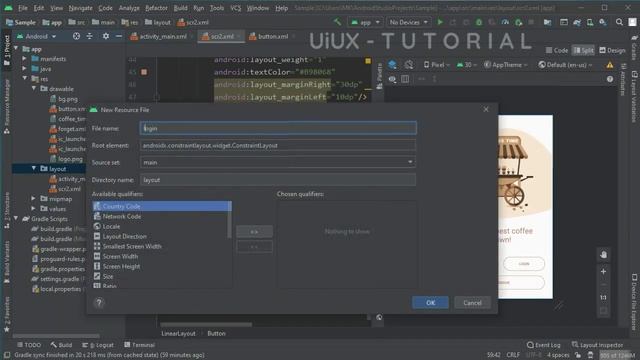Switch editor to Split view
Screen dimensions: 640x360
click(583, 50)
